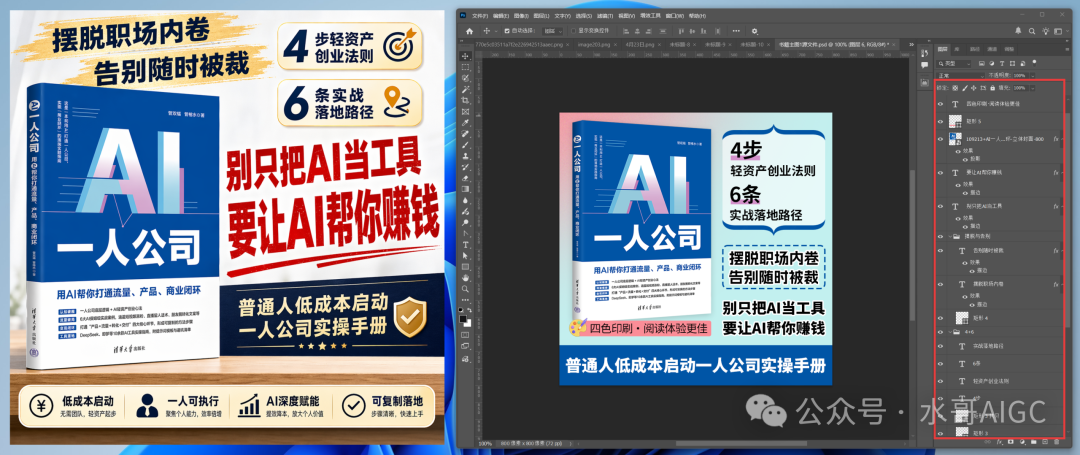The width and height of the screenshot is (1080, 455).
Task: Click the delete layer trash icon
Action: coord(1057,441)
